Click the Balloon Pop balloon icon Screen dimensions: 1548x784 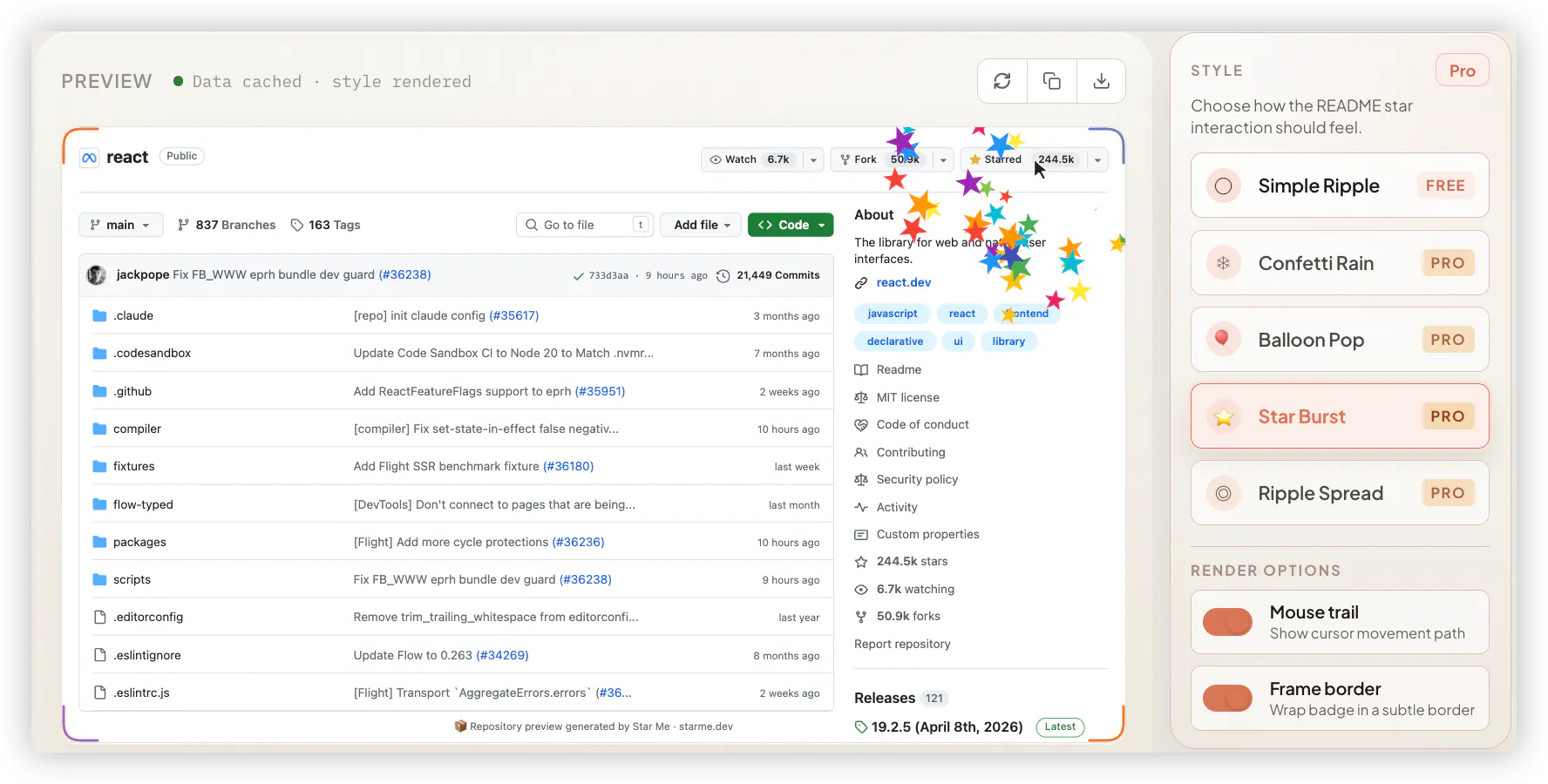[1224, 339]
